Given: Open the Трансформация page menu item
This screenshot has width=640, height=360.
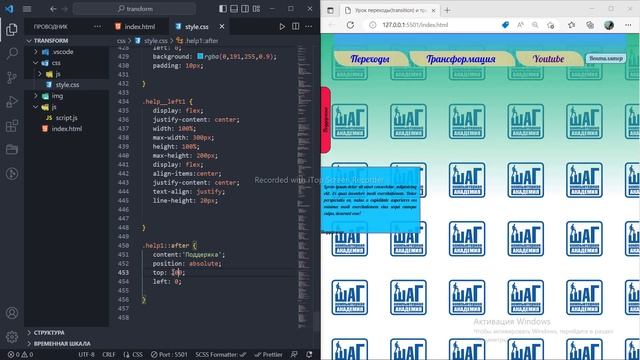Looking at the screenshot, I should [x=461, y=59].
